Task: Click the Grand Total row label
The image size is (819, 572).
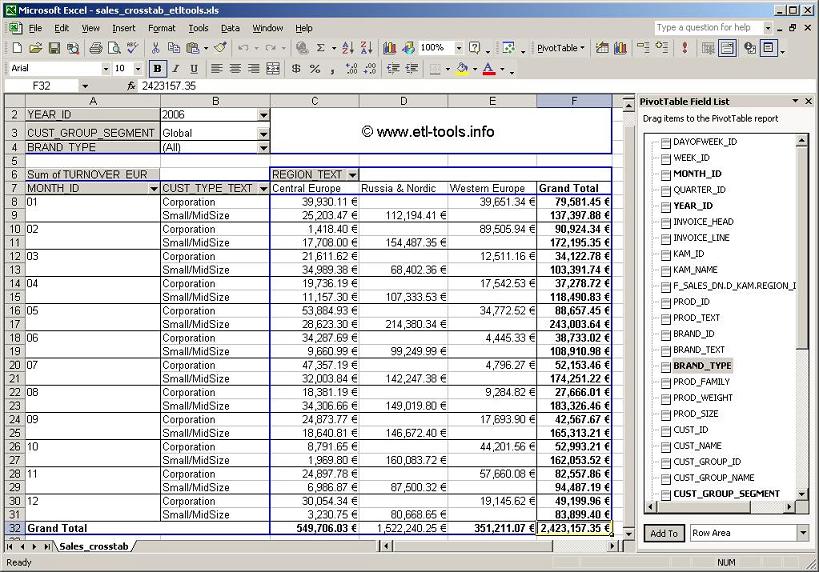Action: coord(57,528)
